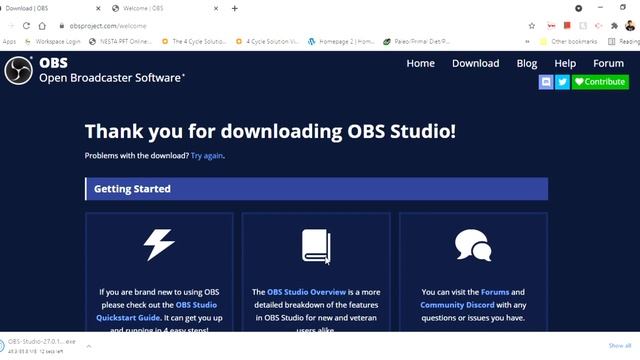Bookmark this page with the star
This screenshot has width=640, height=360.
click(531, 26)
